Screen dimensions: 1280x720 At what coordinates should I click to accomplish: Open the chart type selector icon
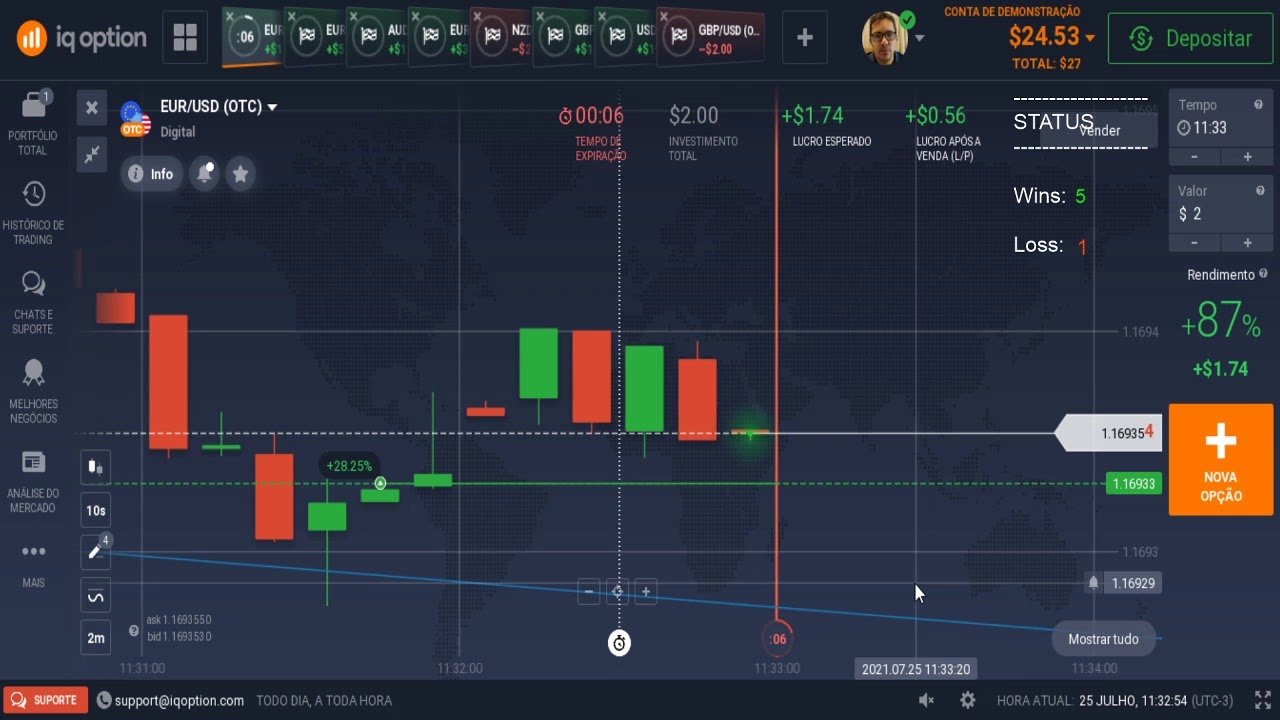tap(95, 466)
